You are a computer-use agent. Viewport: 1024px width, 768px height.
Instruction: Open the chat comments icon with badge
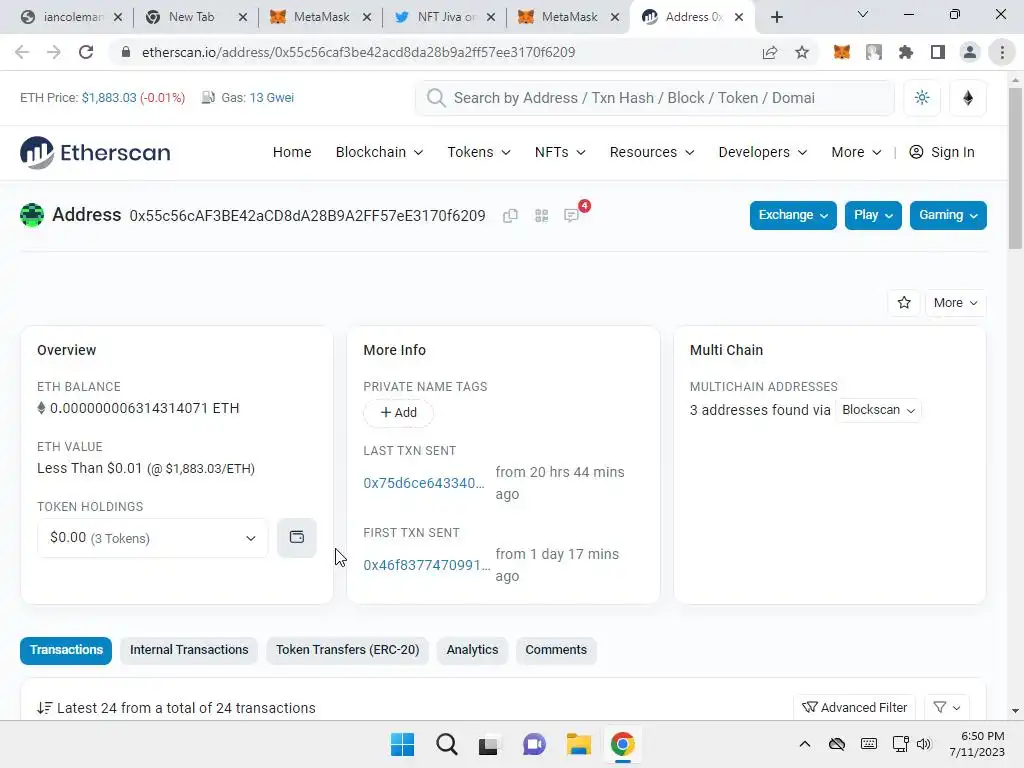[x=572, y=215]
